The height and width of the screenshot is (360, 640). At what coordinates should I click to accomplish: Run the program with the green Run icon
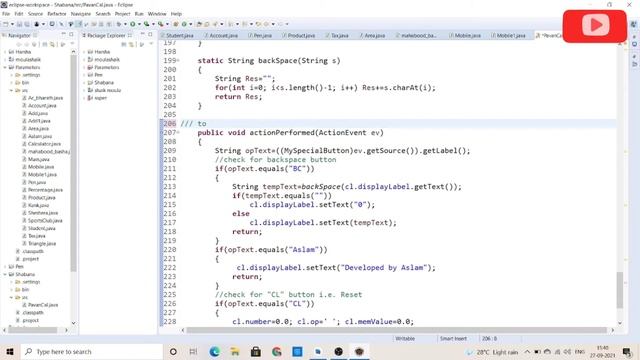tap(133, 24)
